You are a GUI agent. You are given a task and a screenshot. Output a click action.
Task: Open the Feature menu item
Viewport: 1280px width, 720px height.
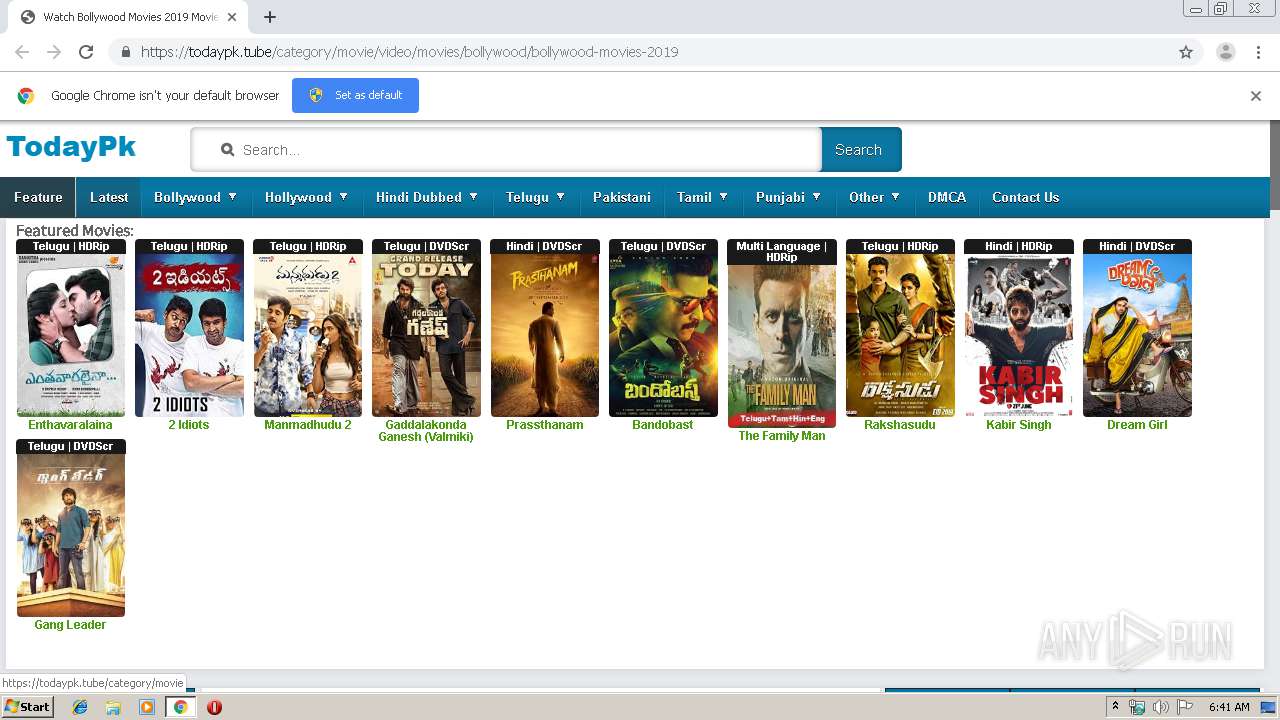38,197
